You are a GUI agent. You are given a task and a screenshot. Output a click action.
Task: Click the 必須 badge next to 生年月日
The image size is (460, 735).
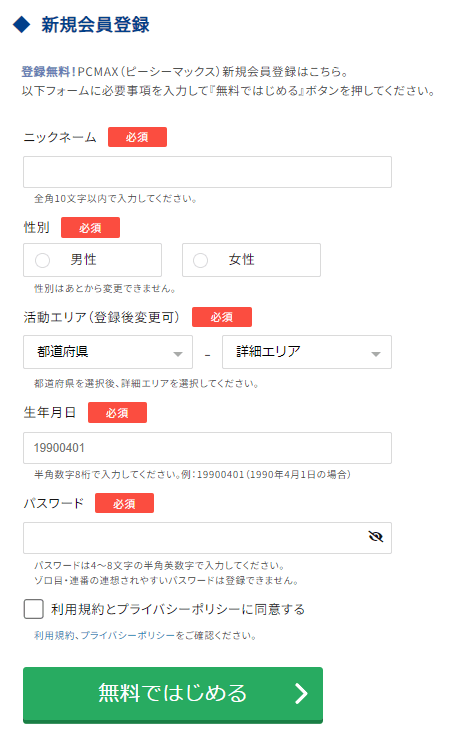(117, 412)
